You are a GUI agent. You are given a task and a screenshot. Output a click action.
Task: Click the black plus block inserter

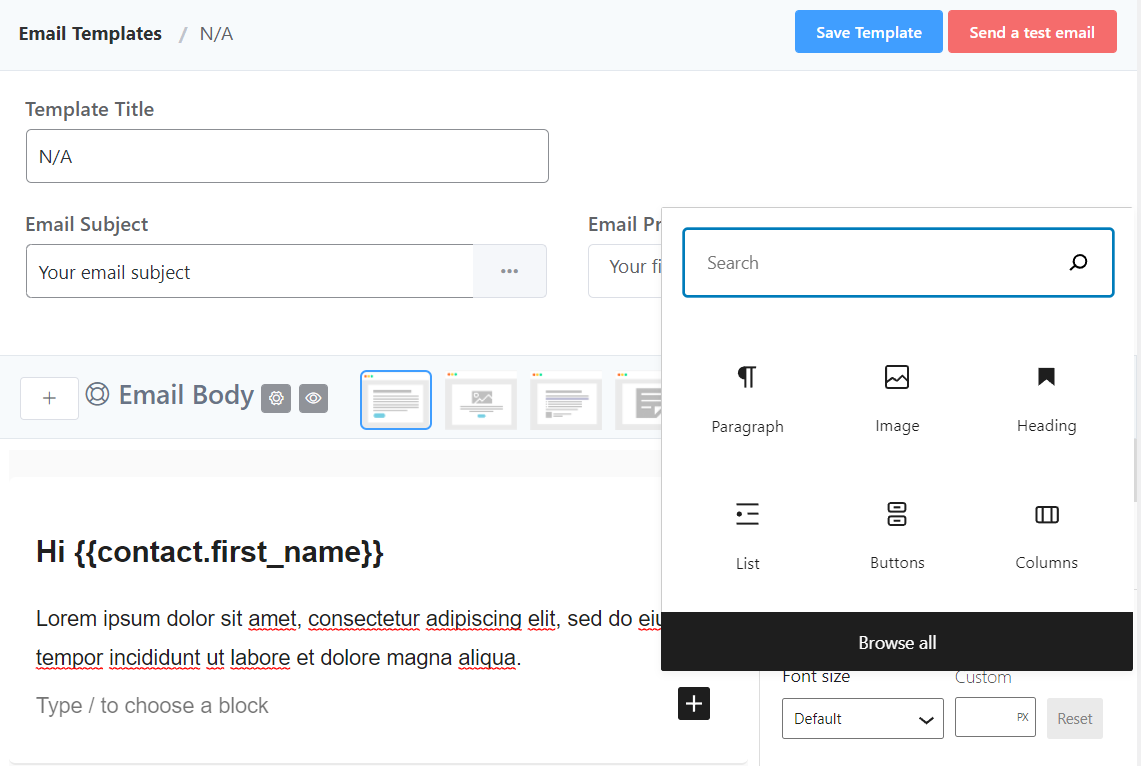point(693,703)
